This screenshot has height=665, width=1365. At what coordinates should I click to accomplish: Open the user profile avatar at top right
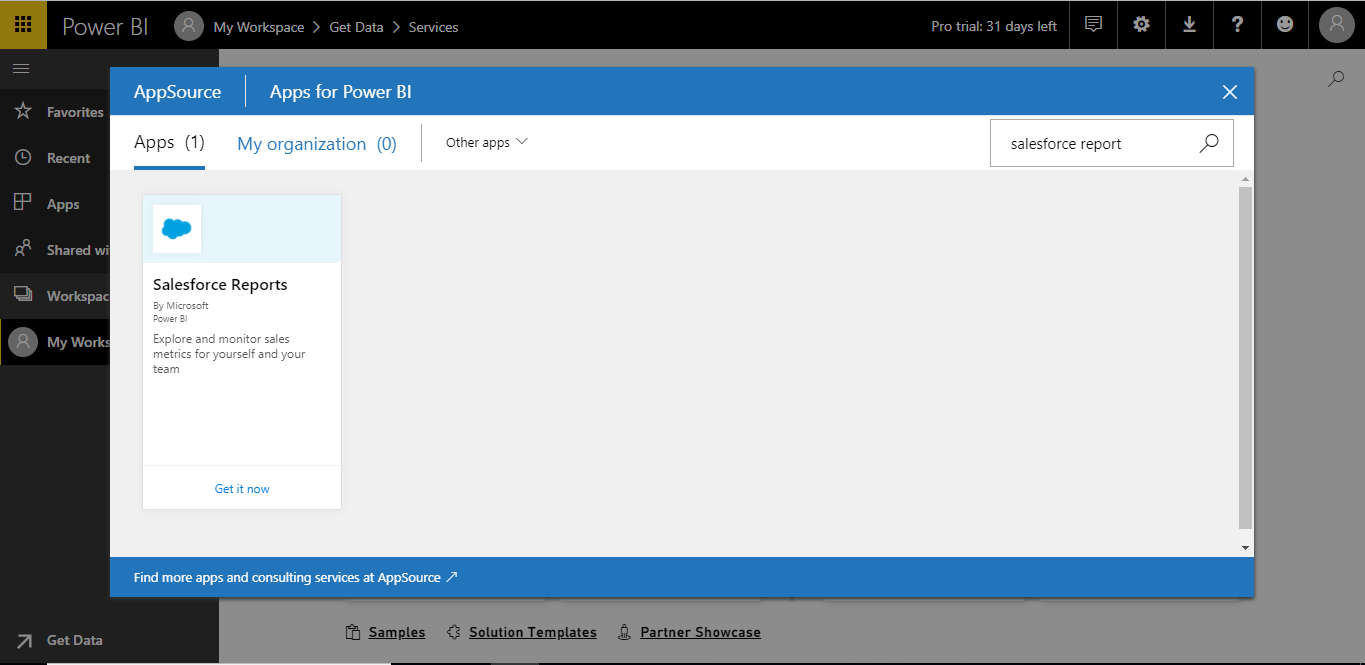1337,25
